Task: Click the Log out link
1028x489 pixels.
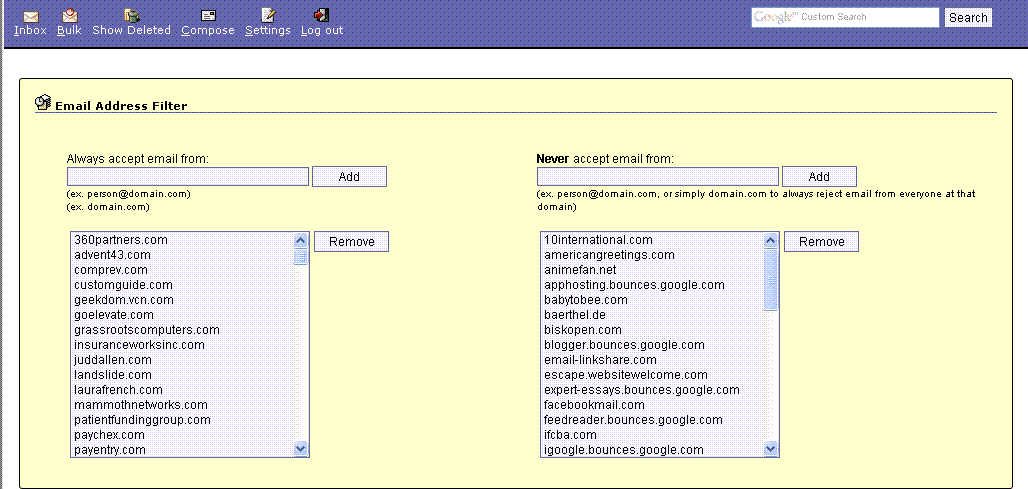Action: [x=322, y=30]
